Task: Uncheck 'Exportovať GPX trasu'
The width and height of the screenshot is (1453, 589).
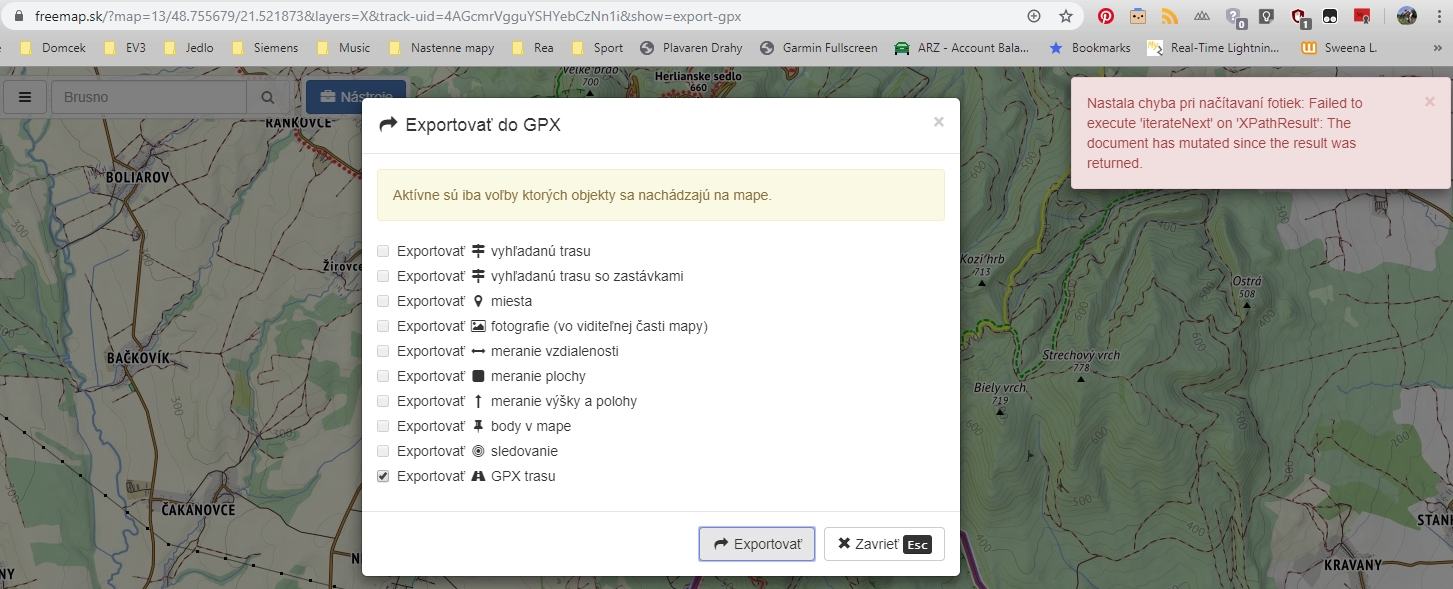Action: 382,476
